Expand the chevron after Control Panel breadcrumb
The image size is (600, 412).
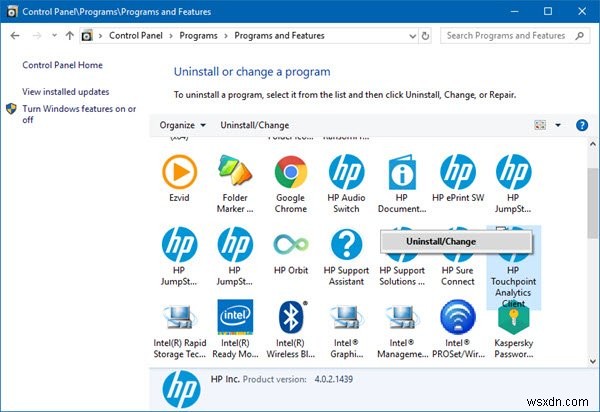171,36
